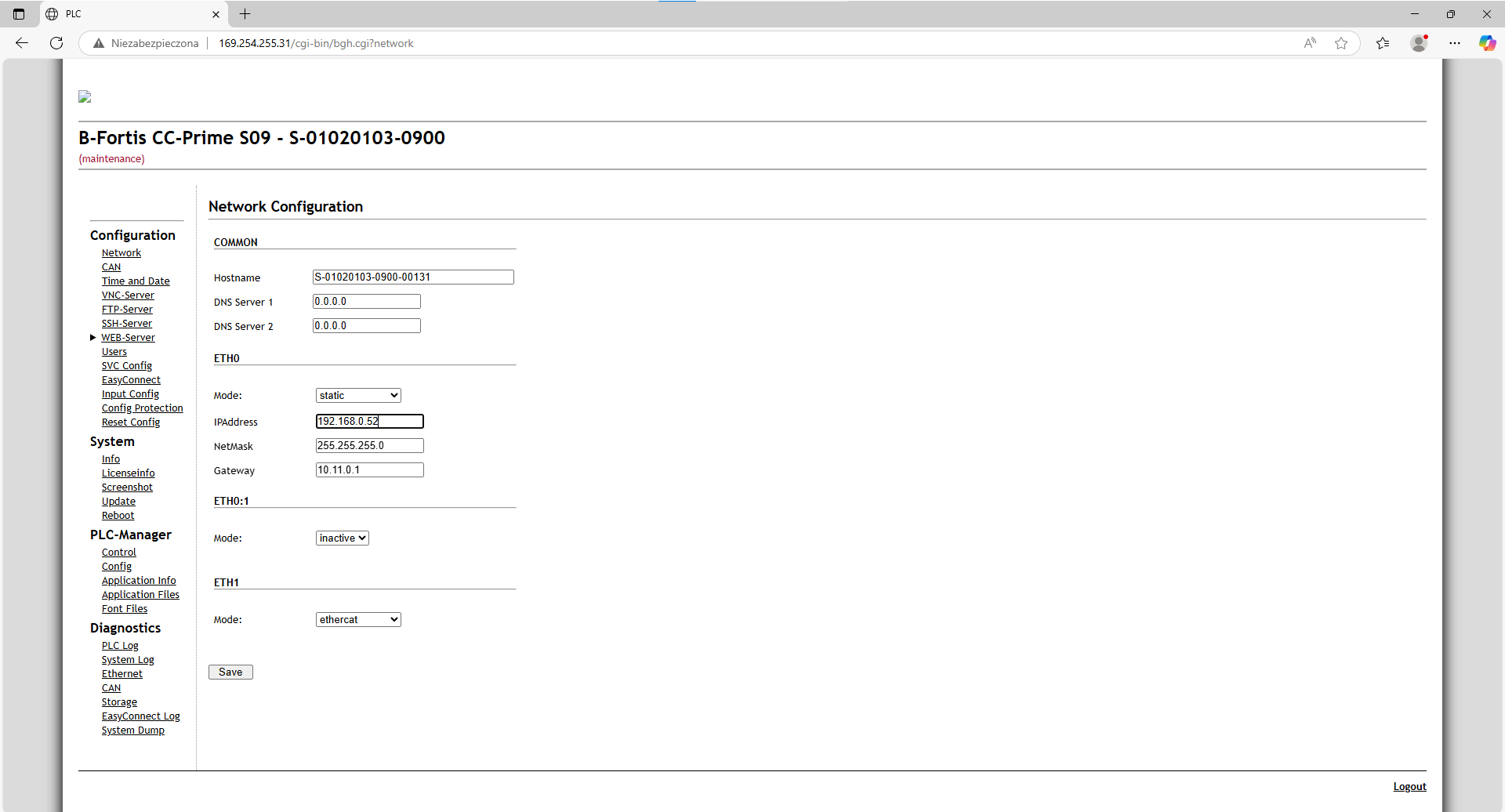Select the PLC browser tab
This screenshot has height=812, width=1505.
point(133,14)
